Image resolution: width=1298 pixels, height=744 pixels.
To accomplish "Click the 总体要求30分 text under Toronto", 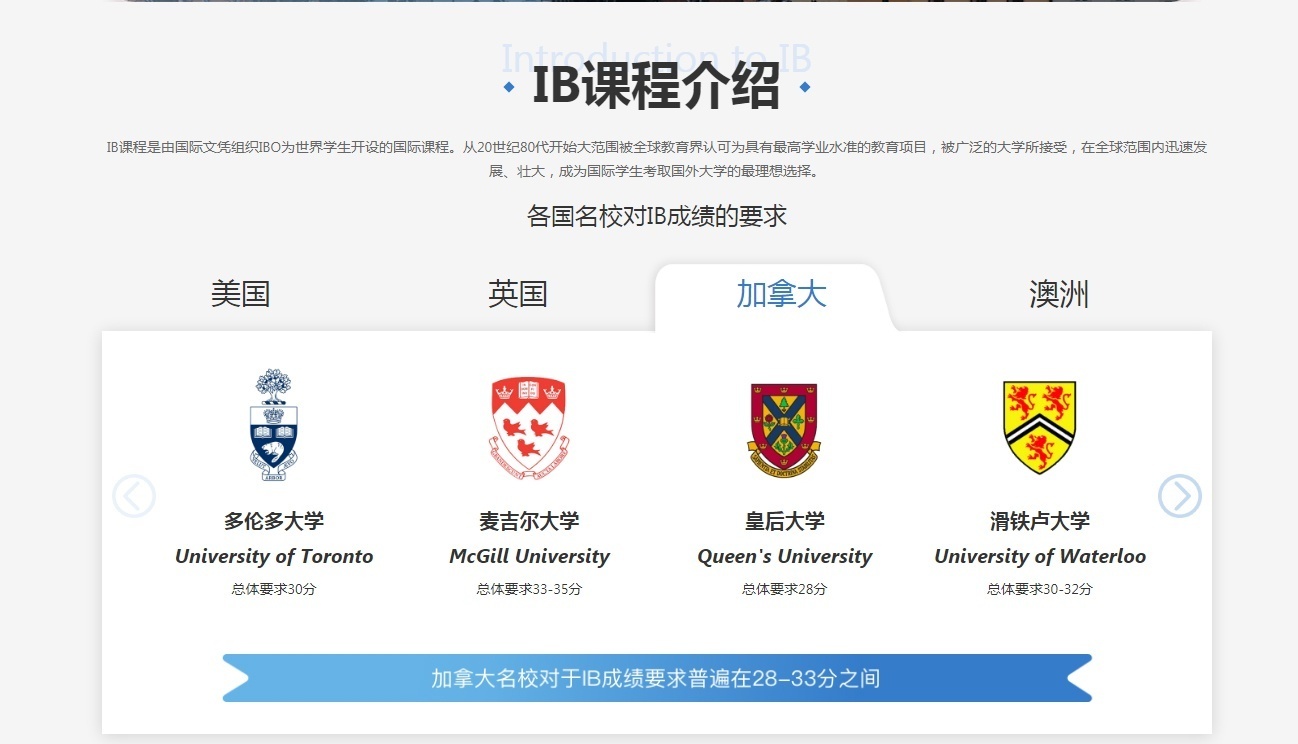I will pyautogui.click(x=274, y=589).
